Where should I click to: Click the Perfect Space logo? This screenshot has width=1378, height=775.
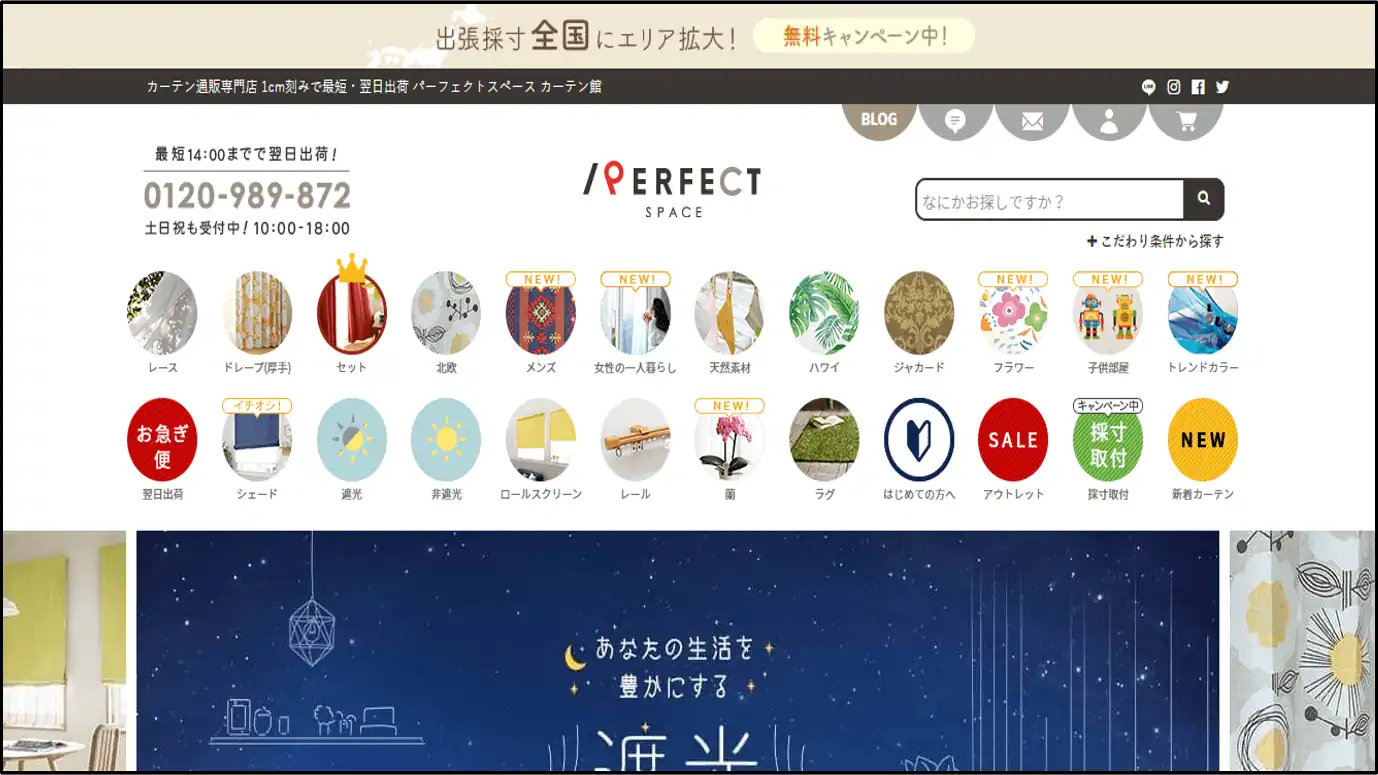click(x=672, y=190)
